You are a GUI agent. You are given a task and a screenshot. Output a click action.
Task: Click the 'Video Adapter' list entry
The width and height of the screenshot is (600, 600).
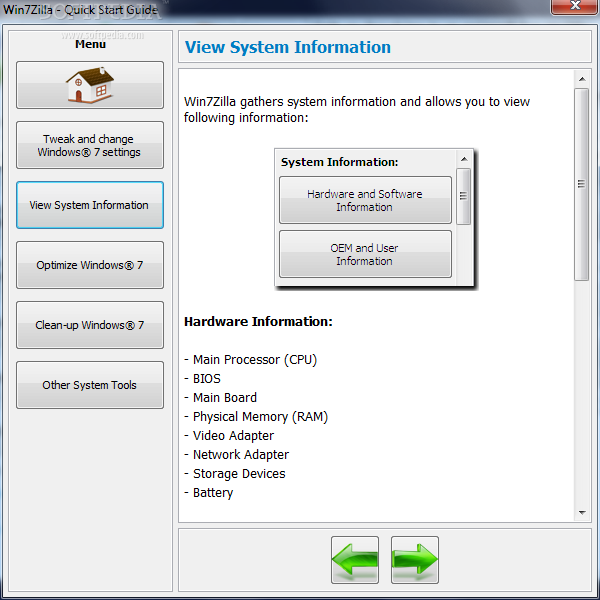tap(233, 436)
